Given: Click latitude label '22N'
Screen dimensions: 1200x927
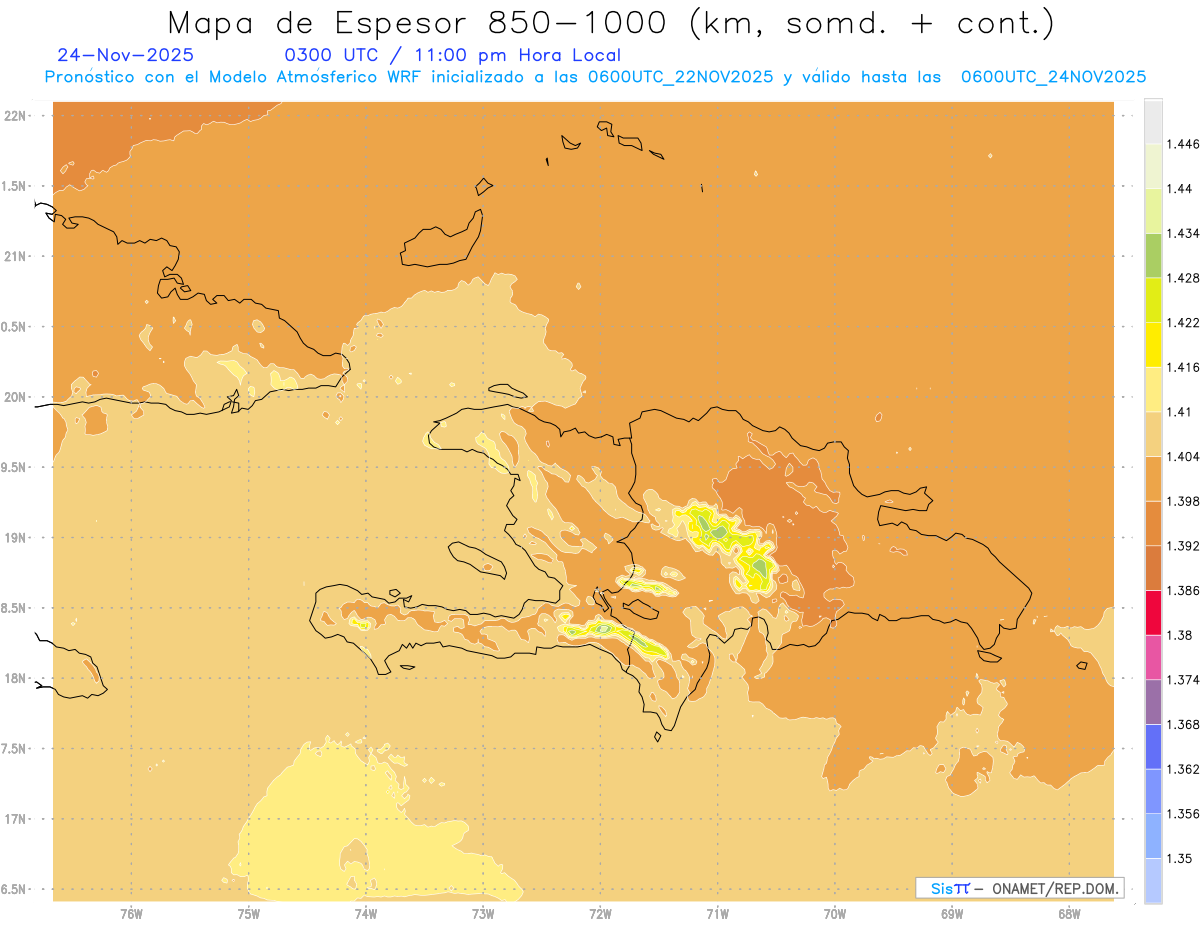Looking at the screenshot, I should click(16, 116).
